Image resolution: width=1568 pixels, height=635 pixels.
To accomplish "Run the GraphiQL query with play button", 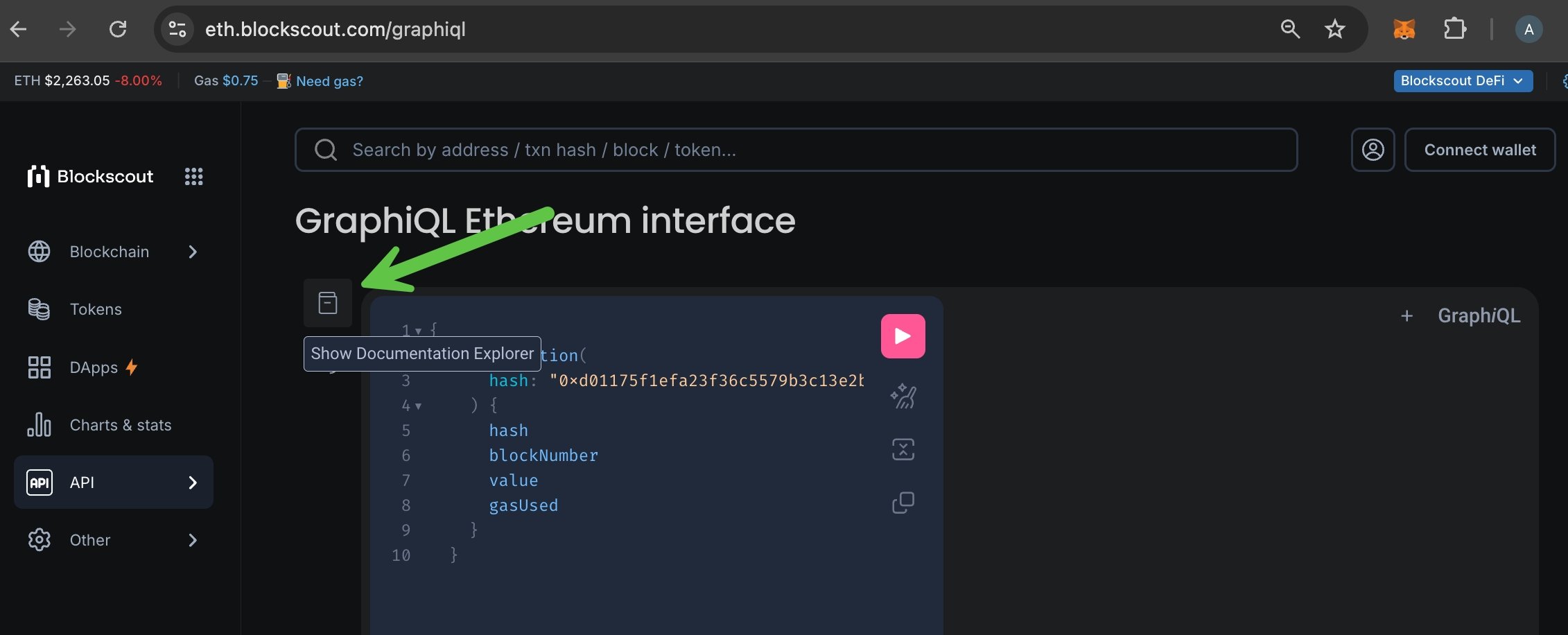I will [903, 336].
